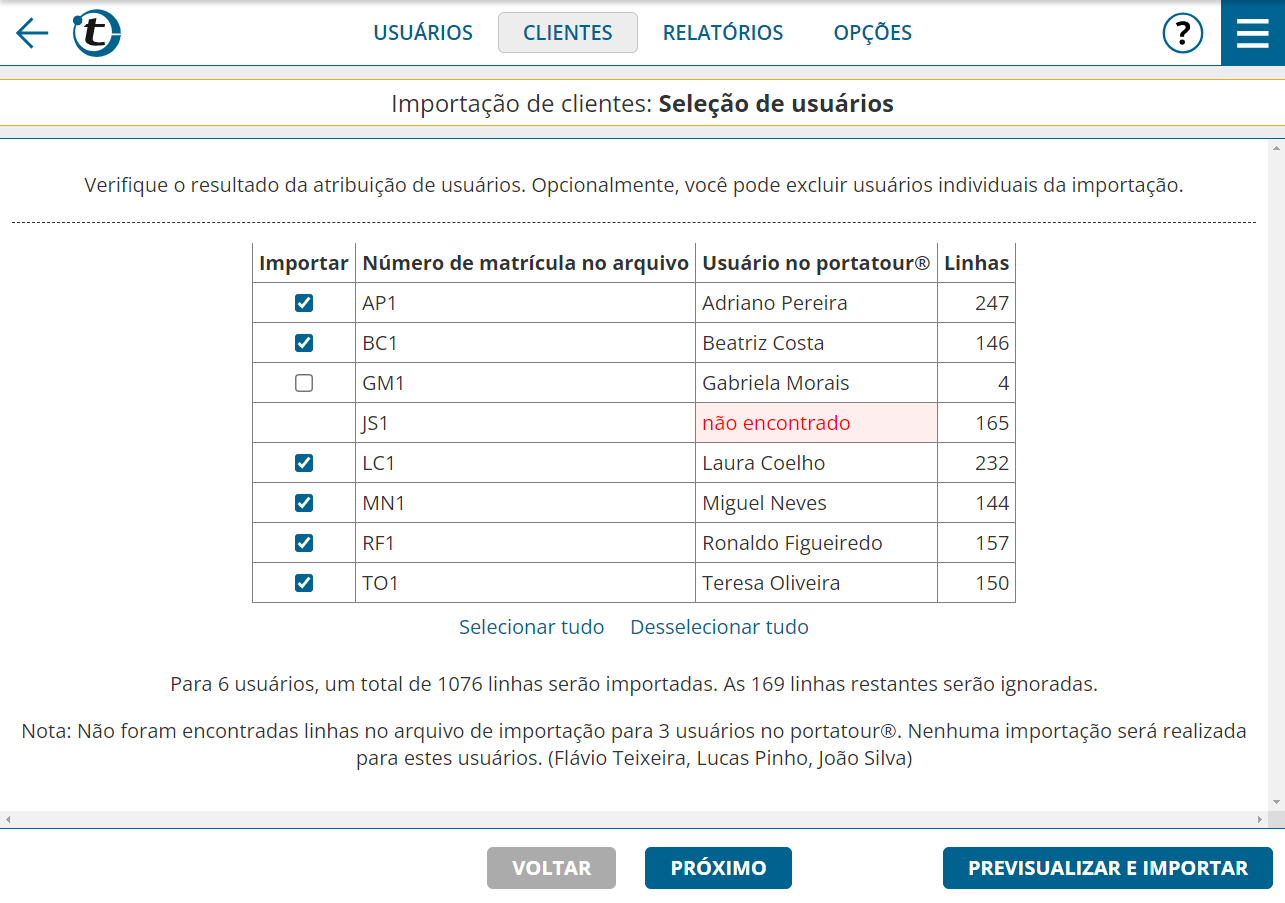Select the 'Gabriela Morais' cell
This screenshot has height=903, width=1285.
(816, 383)
